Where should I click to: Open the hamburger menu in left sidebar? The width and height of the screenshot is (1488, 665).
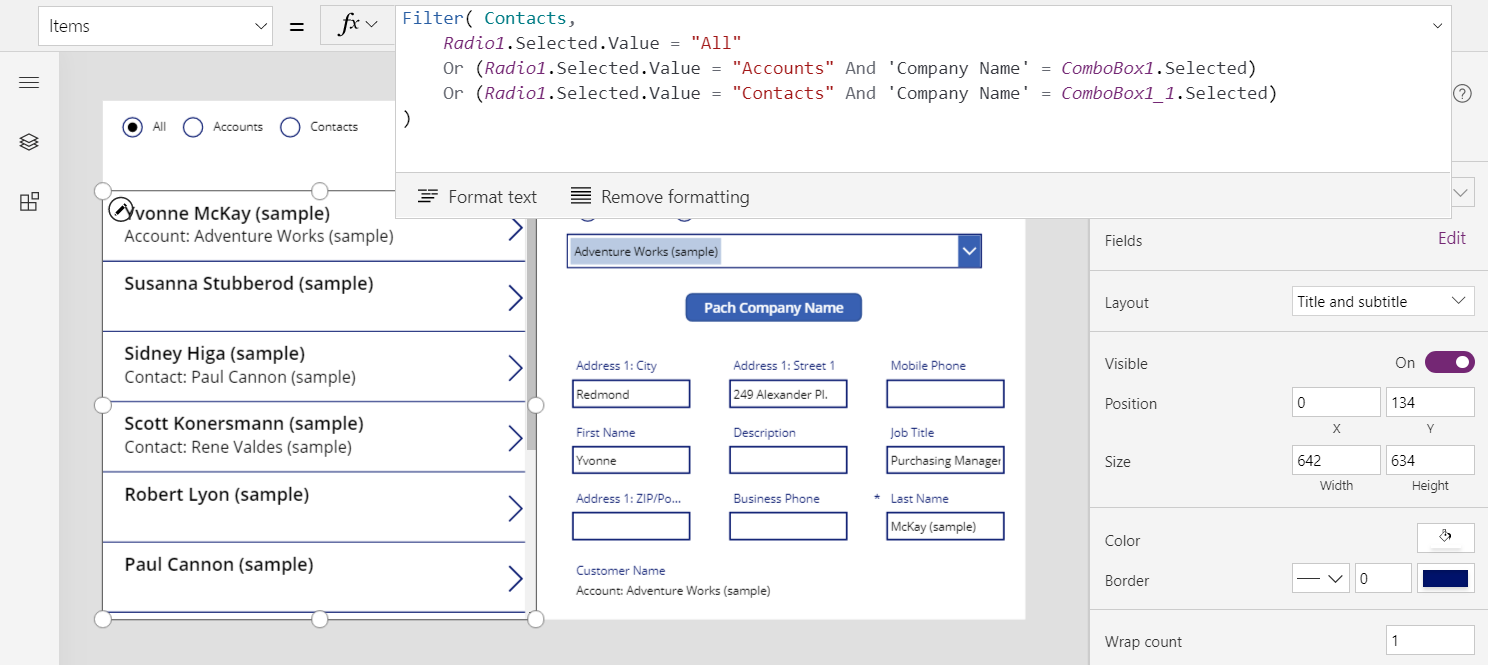[x=29, y=83]
